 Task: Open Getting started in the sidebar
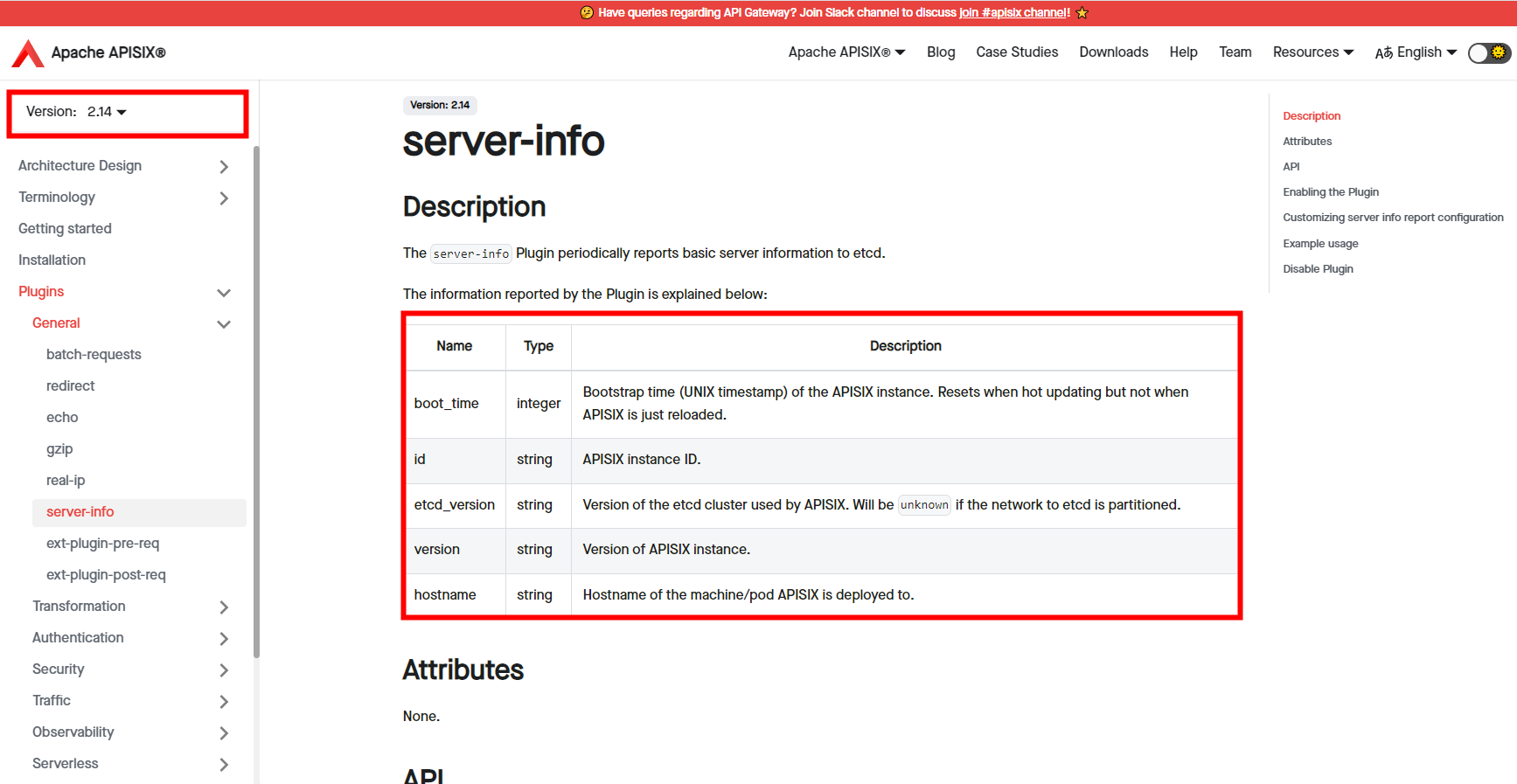coord(65,228)
